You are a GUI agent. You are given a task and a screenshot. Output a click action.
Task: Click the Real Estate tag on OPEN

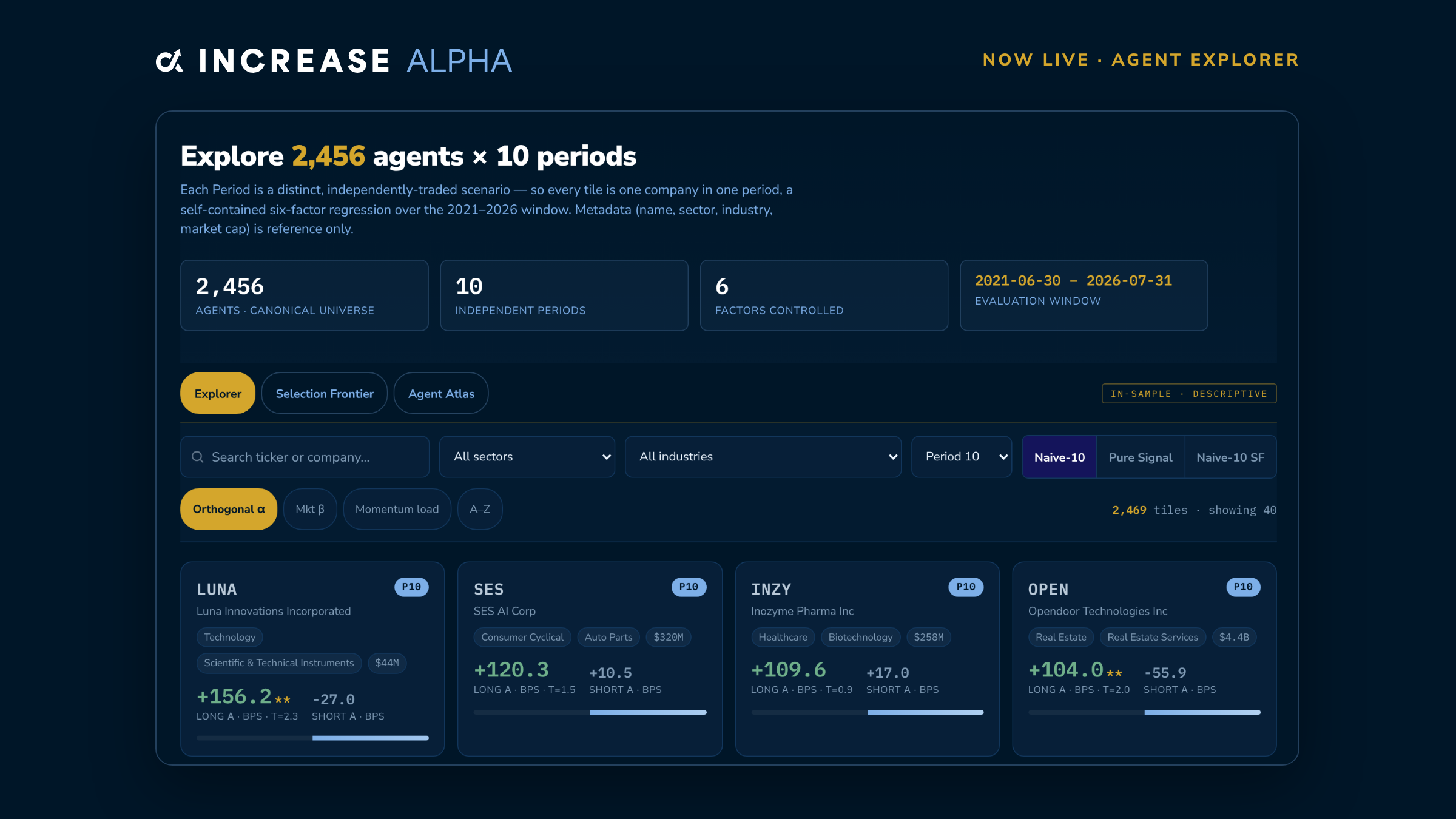coord(1060,637)
